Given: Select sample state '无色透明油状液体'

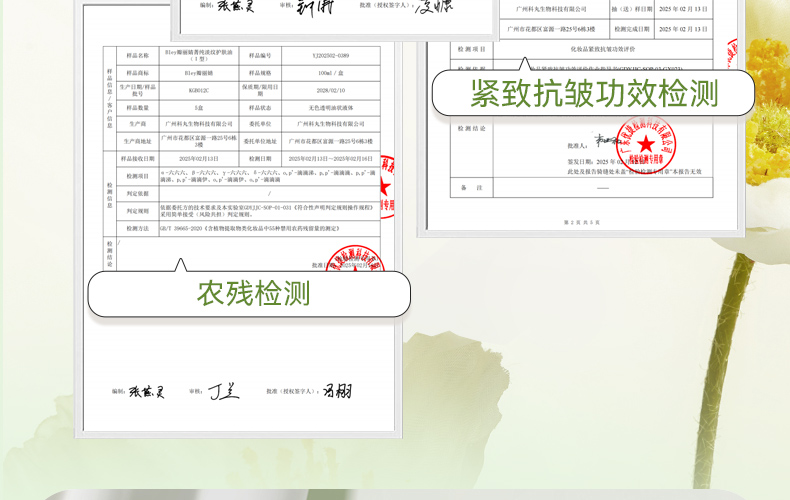Looking at the screenshot, I should coord(331,108).
